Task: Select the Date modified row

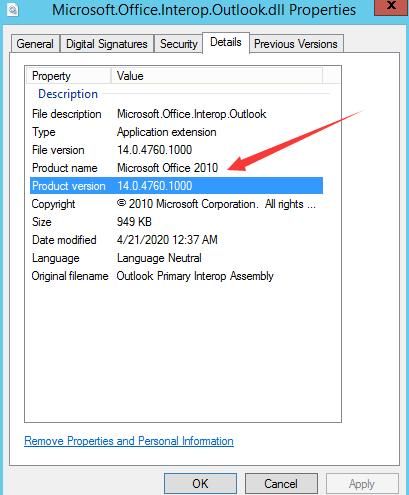Action: (176, 240)
